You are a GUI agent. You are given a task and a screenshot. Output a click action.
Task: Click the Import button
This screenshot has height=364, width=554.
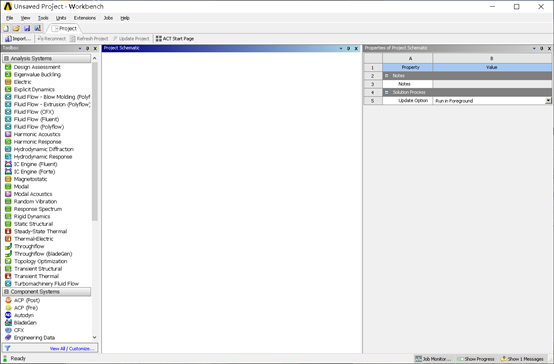click(x=18, y=39)
